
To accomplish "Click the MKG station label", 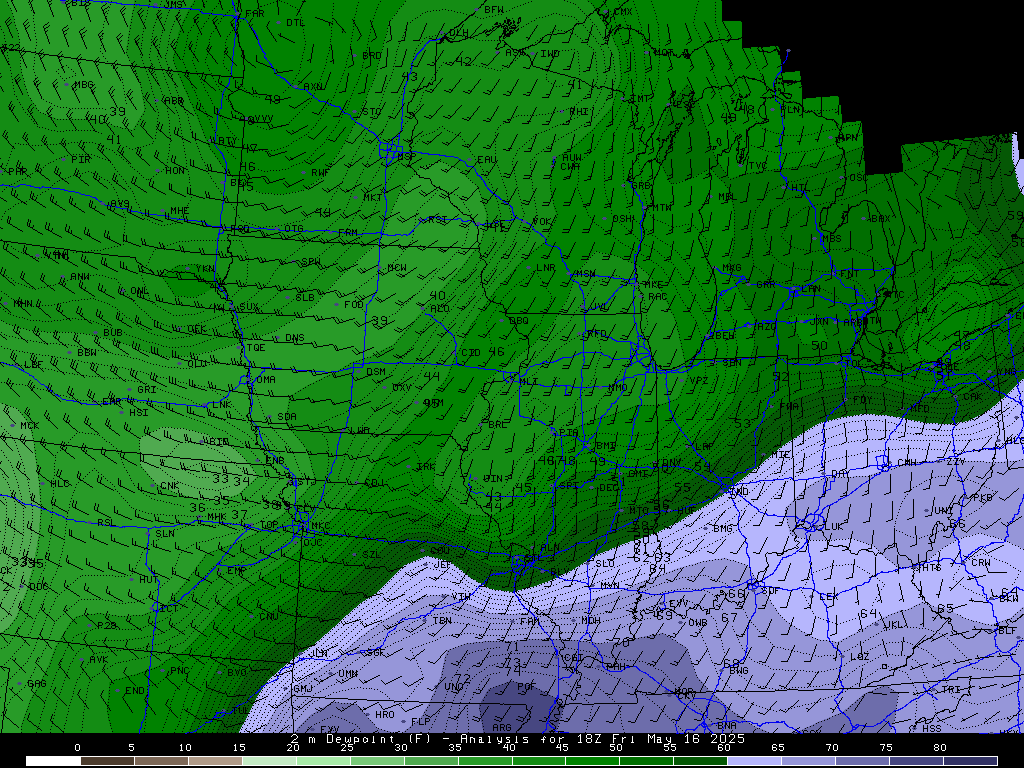I will click(731, 268).
